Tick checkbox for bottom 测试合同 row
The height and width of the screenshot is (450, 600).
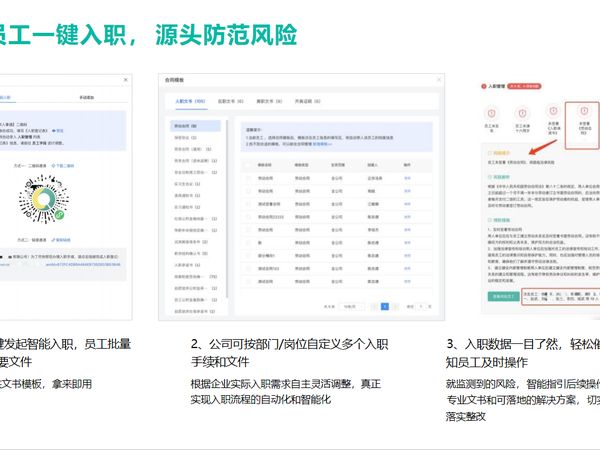click(x=248, y=282)
